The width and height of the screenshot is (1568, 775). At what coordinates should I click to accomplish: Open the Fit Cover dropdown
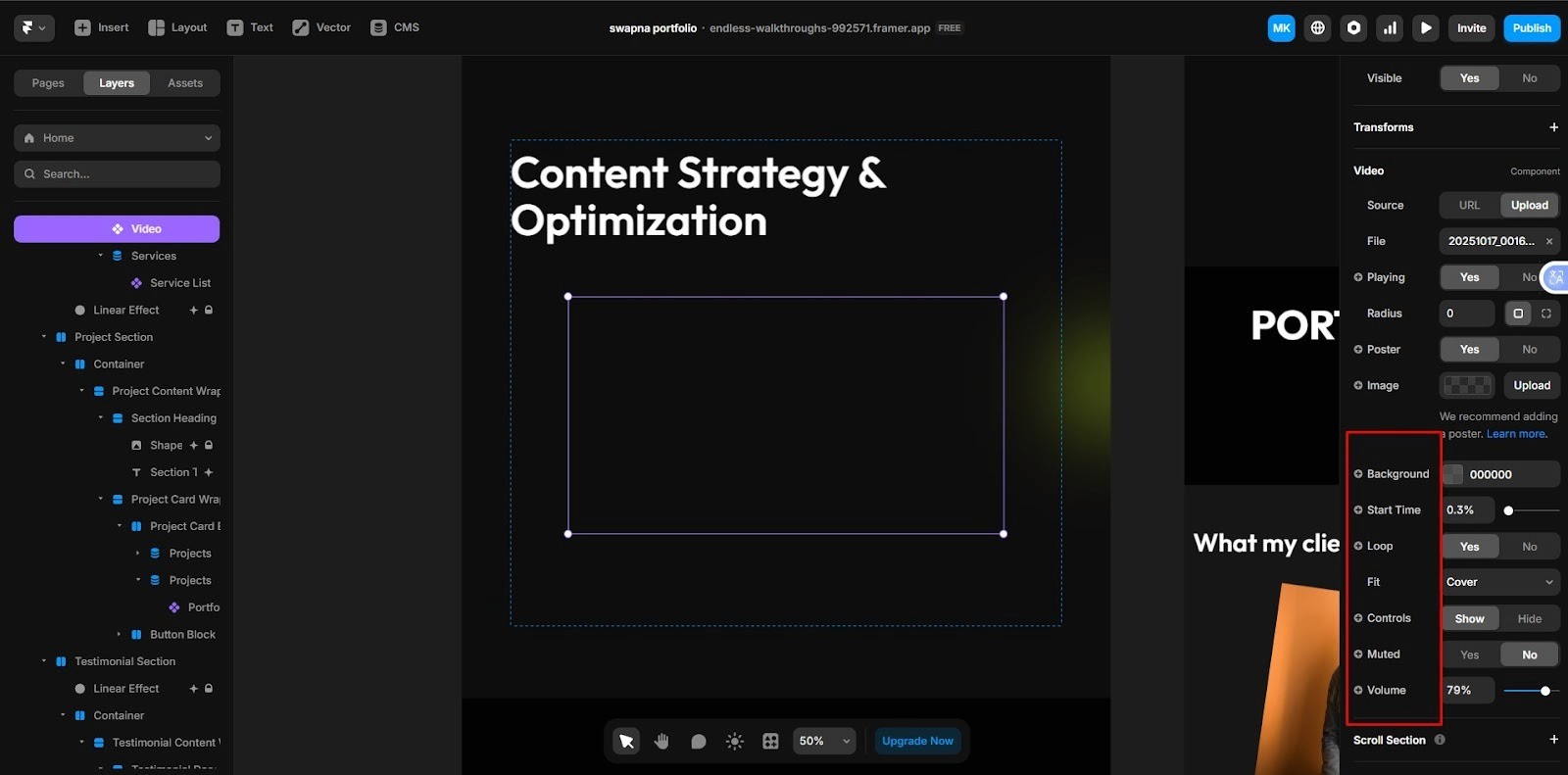(x=1499, y=582)
